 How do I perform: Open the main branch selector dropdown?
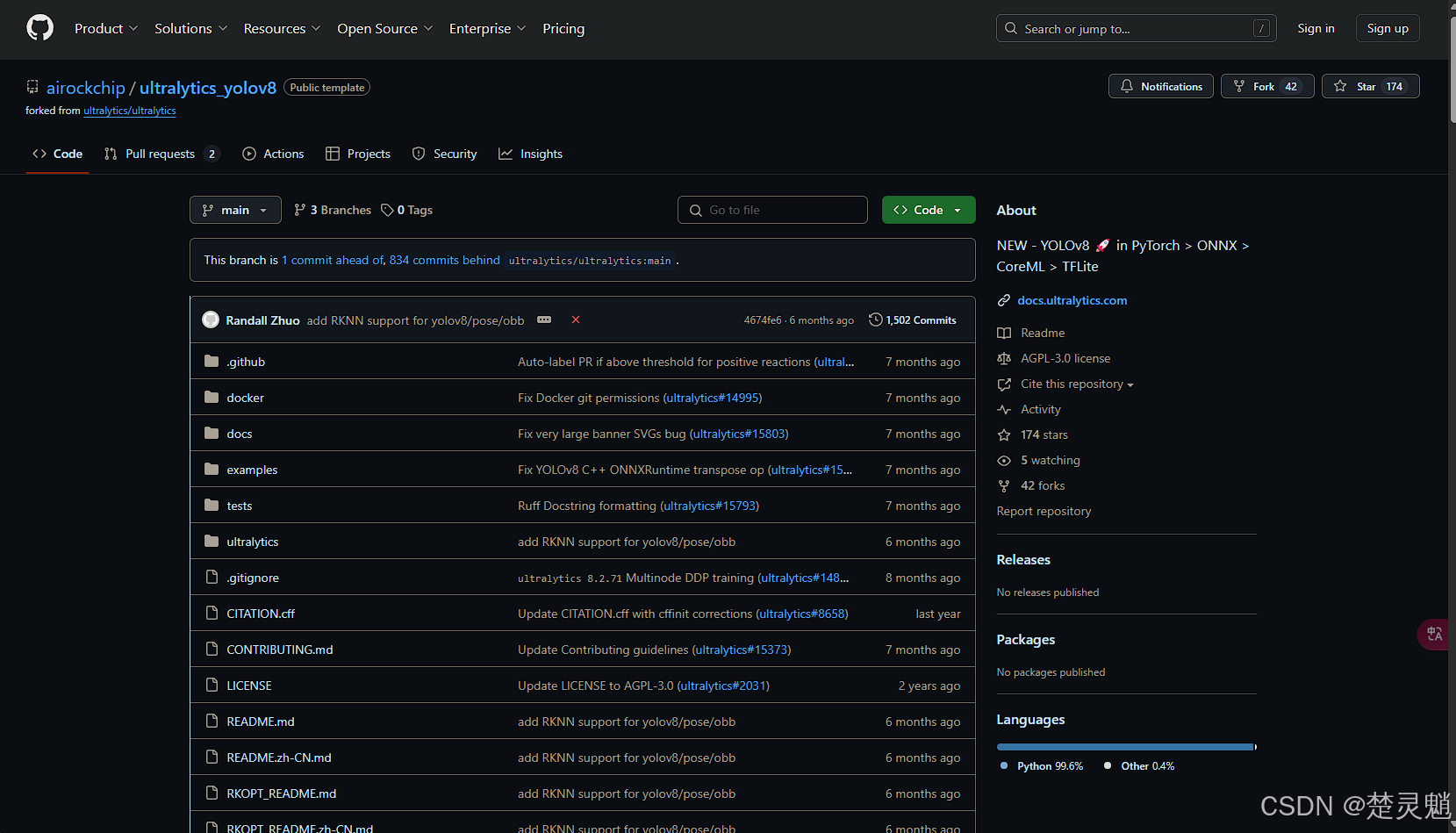pos(235,210)
